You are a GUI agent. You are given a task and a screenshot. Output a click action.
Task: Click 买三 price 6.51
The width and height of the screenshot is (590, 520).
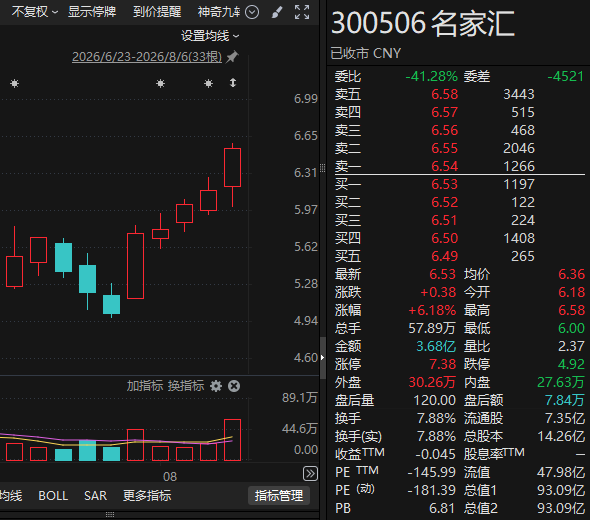pos(444,220)
